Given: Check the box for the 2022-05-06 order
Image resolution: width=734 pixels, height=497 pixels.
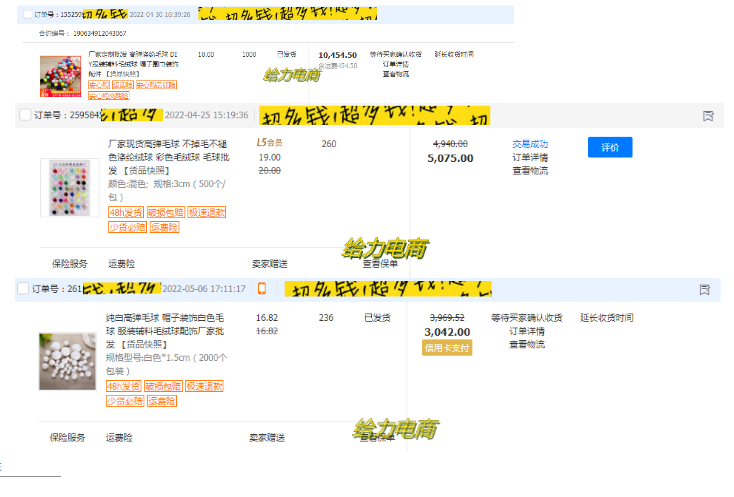Looking at the screenshot, I should click(23, 289).
